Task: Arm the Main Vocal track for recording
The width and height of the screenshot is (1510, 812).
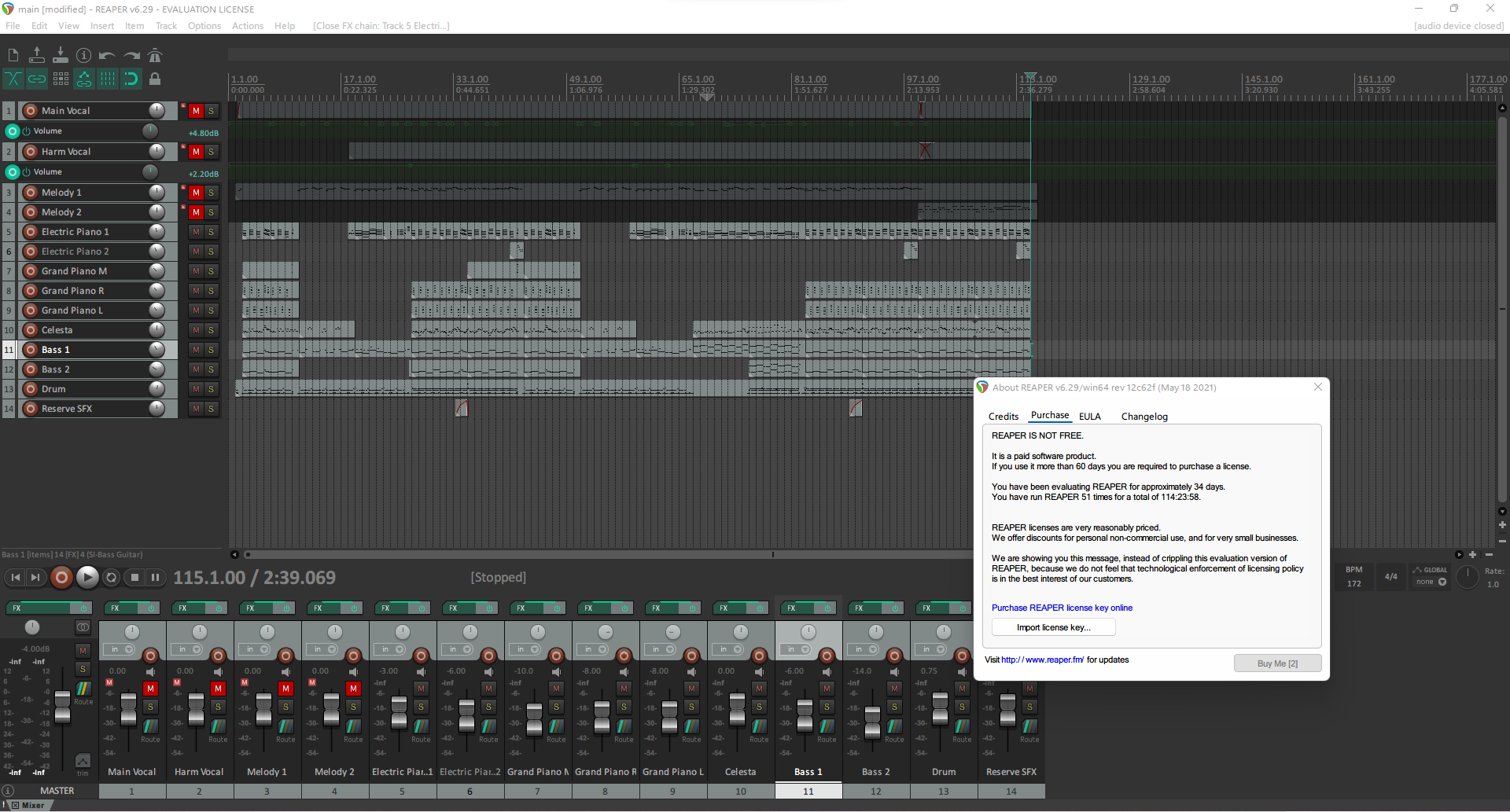Action: tap(31, 111)
